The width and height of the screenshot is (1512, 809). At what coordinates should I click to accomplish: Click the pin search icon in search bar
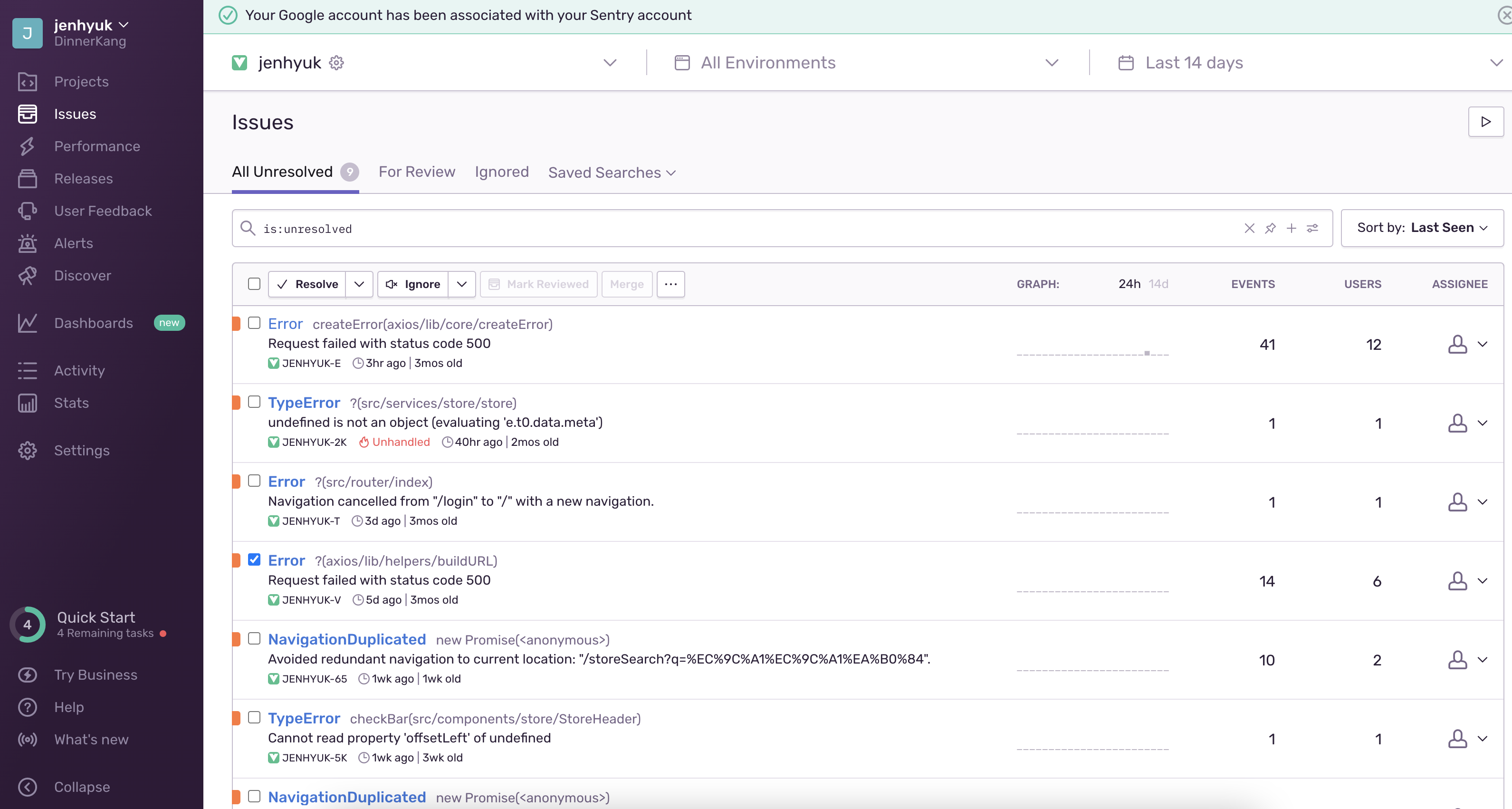[1270, 228]
